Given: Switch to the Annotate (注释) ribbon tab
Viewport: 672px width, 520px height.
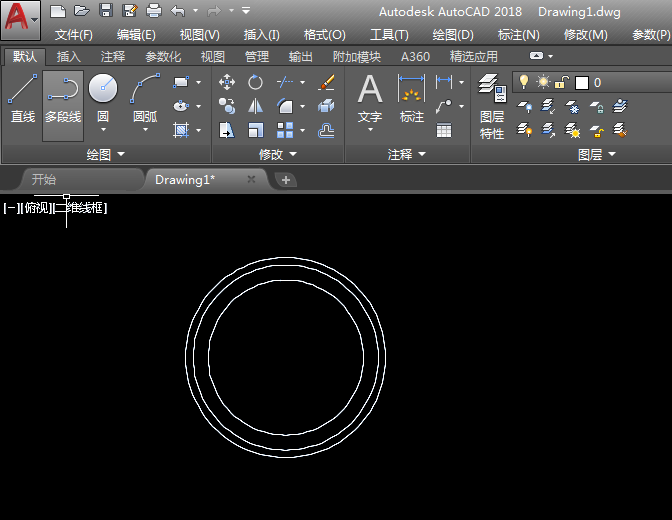Looking at the screenshot, I should 113,57.
